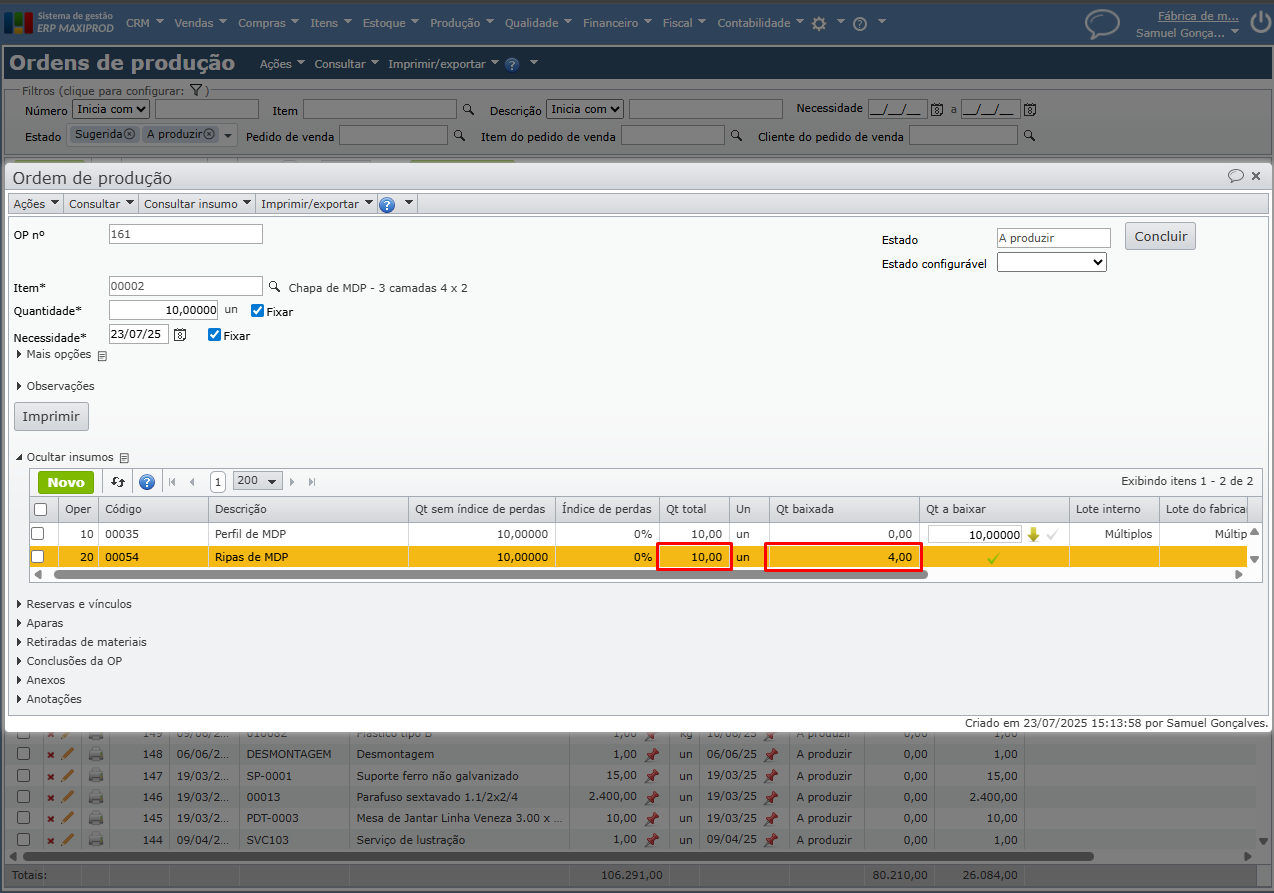Open the Necessidade calendar picker in the order

(180, 335)
